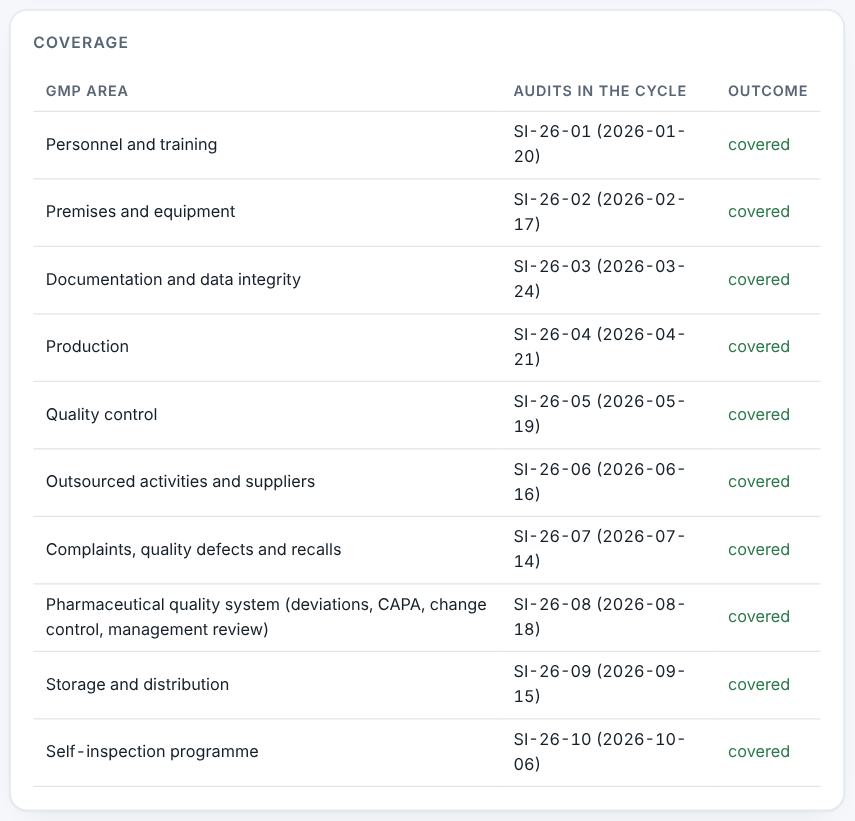
Task: Select Outsourced activities and suppliers row
Action: click(x=426, y=482)
